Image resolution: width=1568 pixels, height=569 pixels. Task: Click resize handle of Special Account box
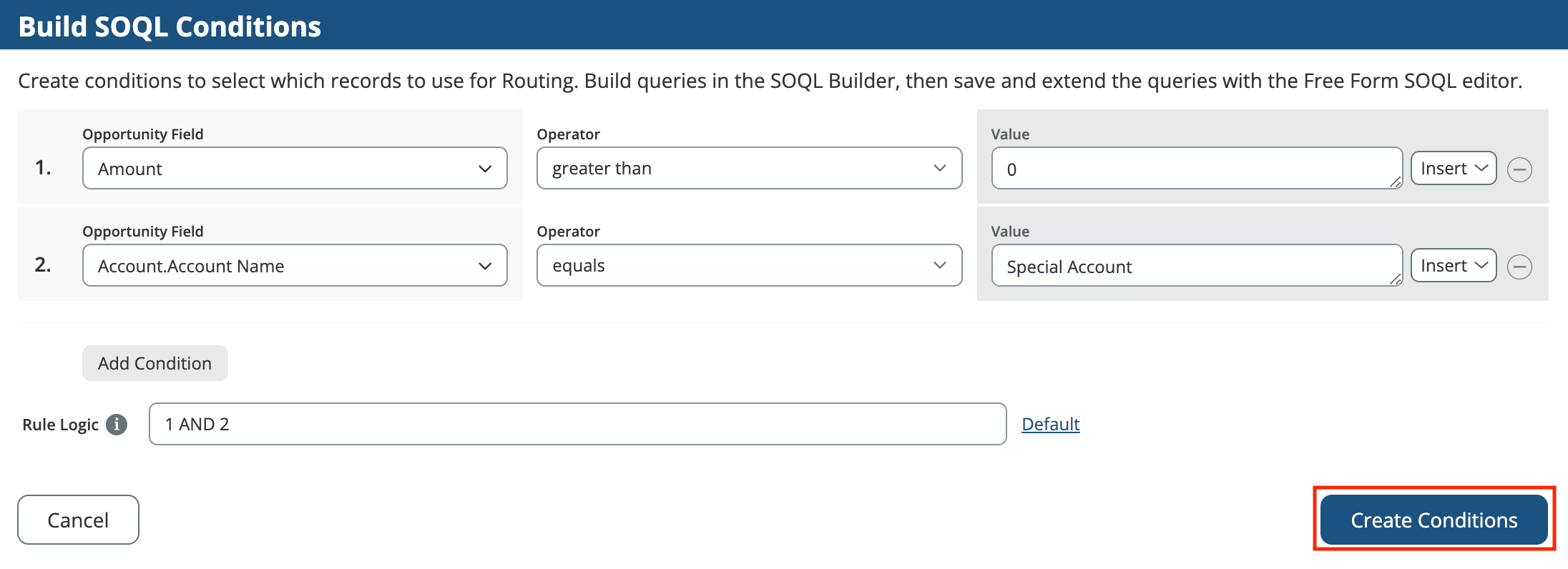point(1396,280)
